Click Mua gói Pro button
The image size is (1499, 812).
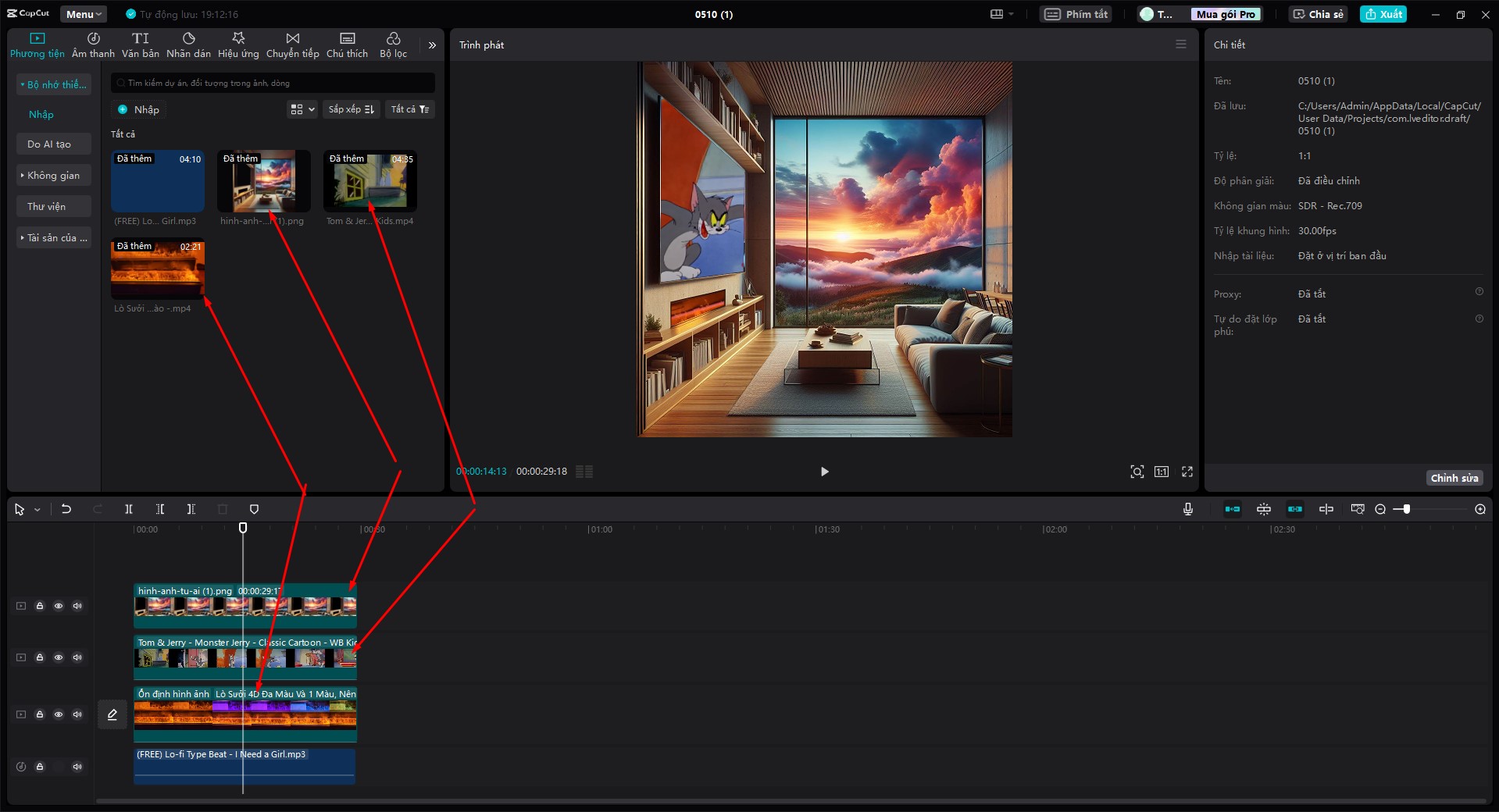1226,14
